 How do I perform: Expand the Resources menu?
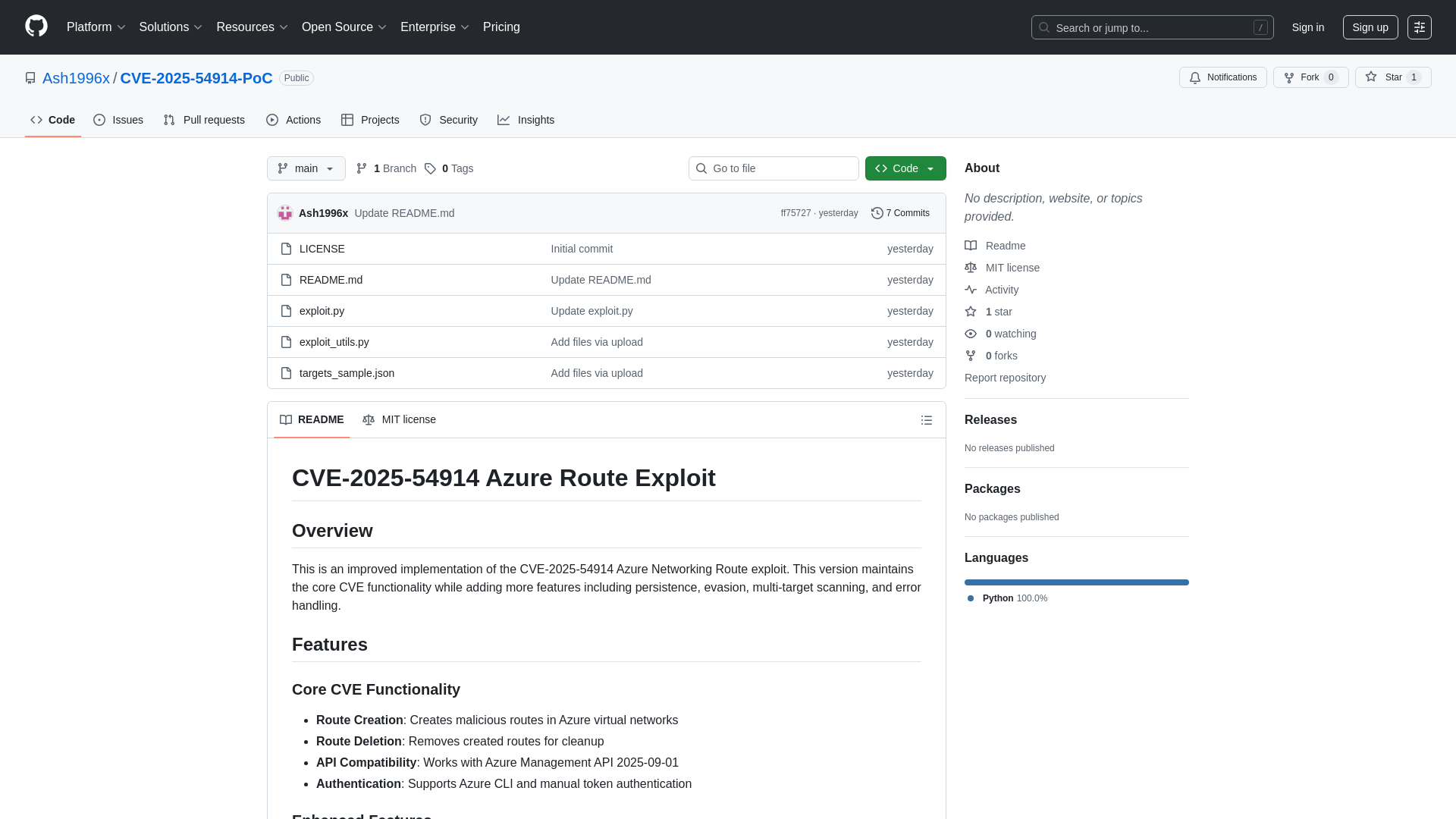point(253,27)
